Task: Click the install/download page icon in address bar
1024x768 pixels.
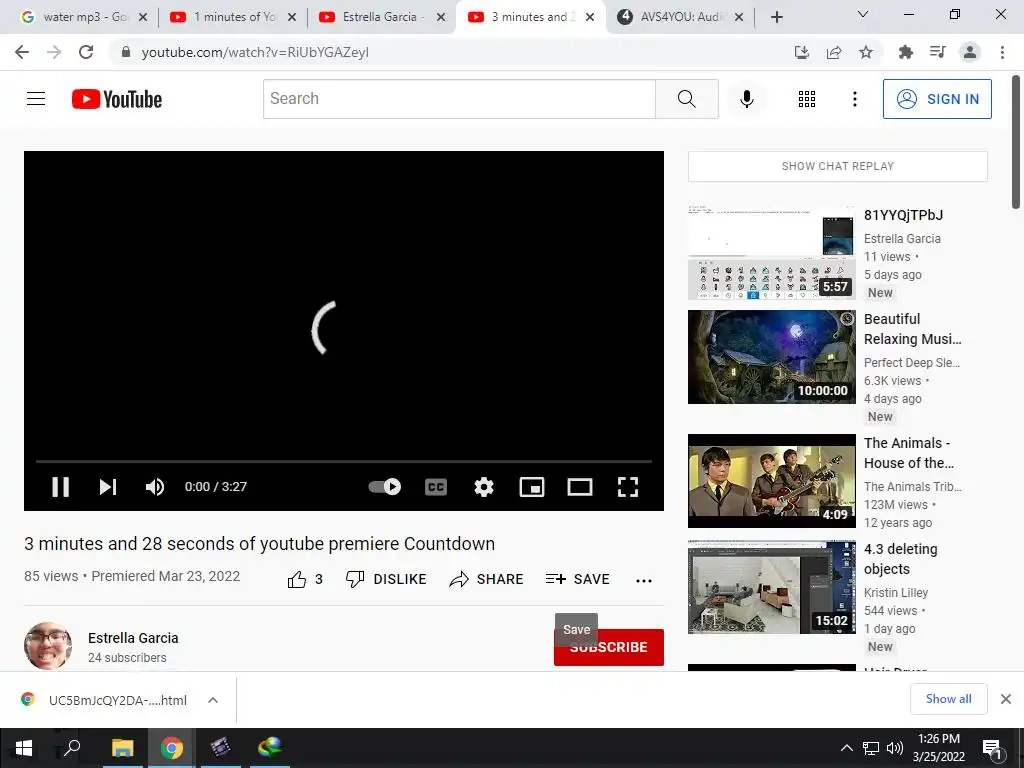Action: point(801,52)
